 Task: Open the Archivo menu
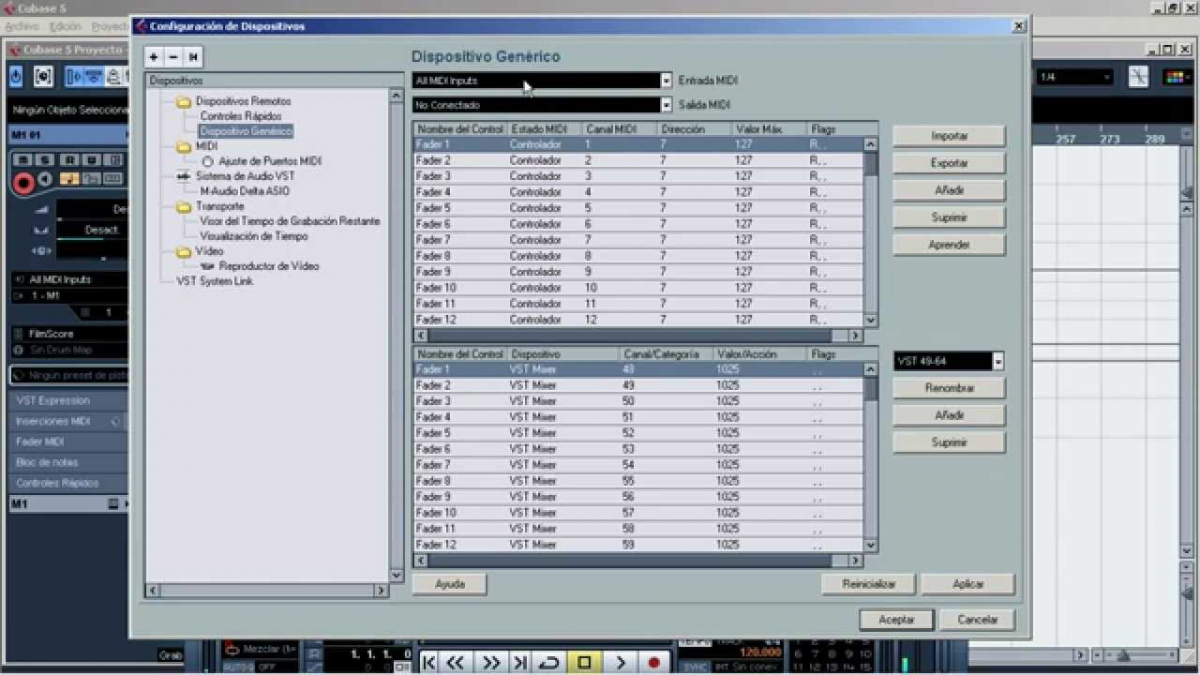click(x=21, y=27)
